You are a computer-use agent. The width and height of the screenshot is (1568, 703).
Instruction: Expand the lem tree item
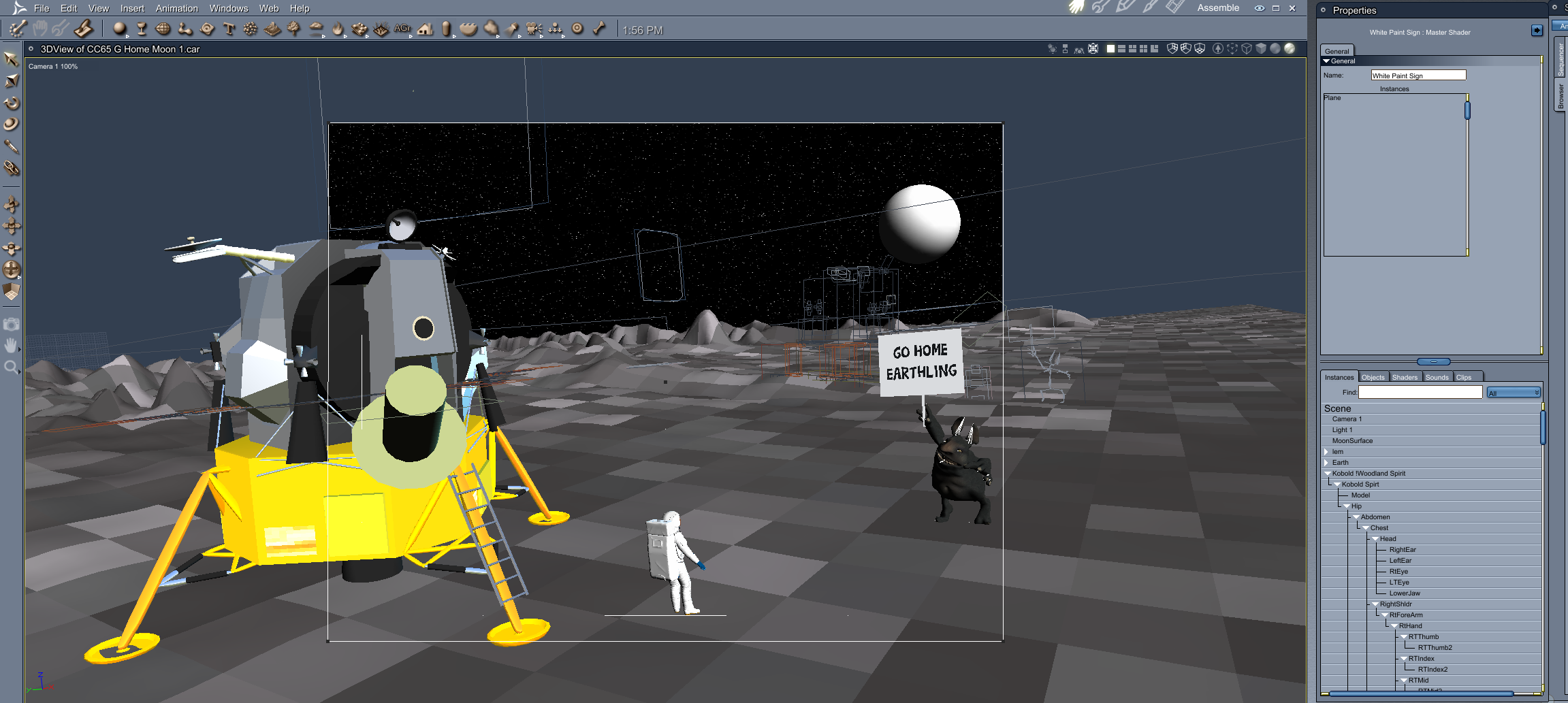pyautogui.click(x=1326, y=452)
